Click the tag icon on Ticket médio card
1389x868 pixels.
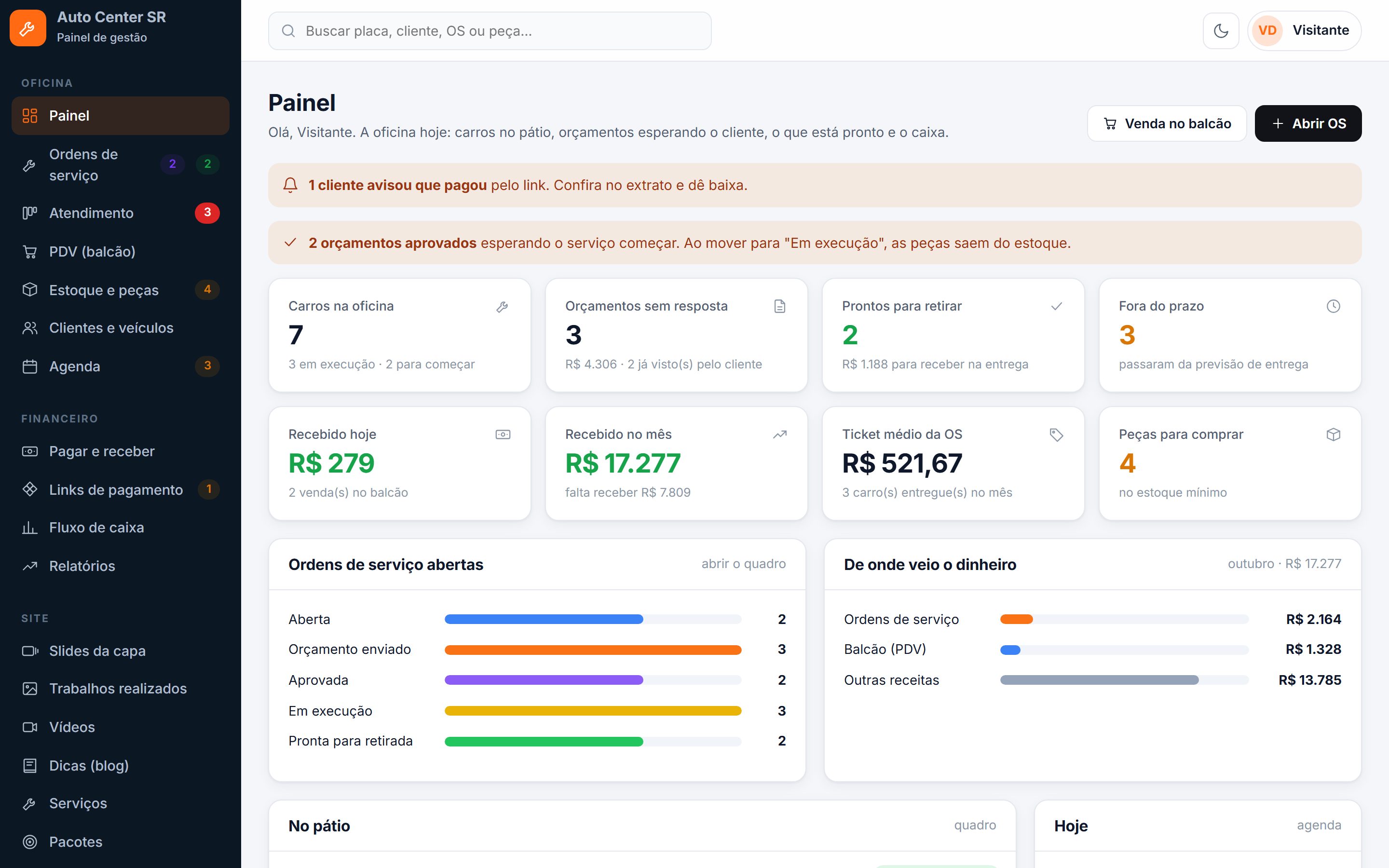(1056, 434)
